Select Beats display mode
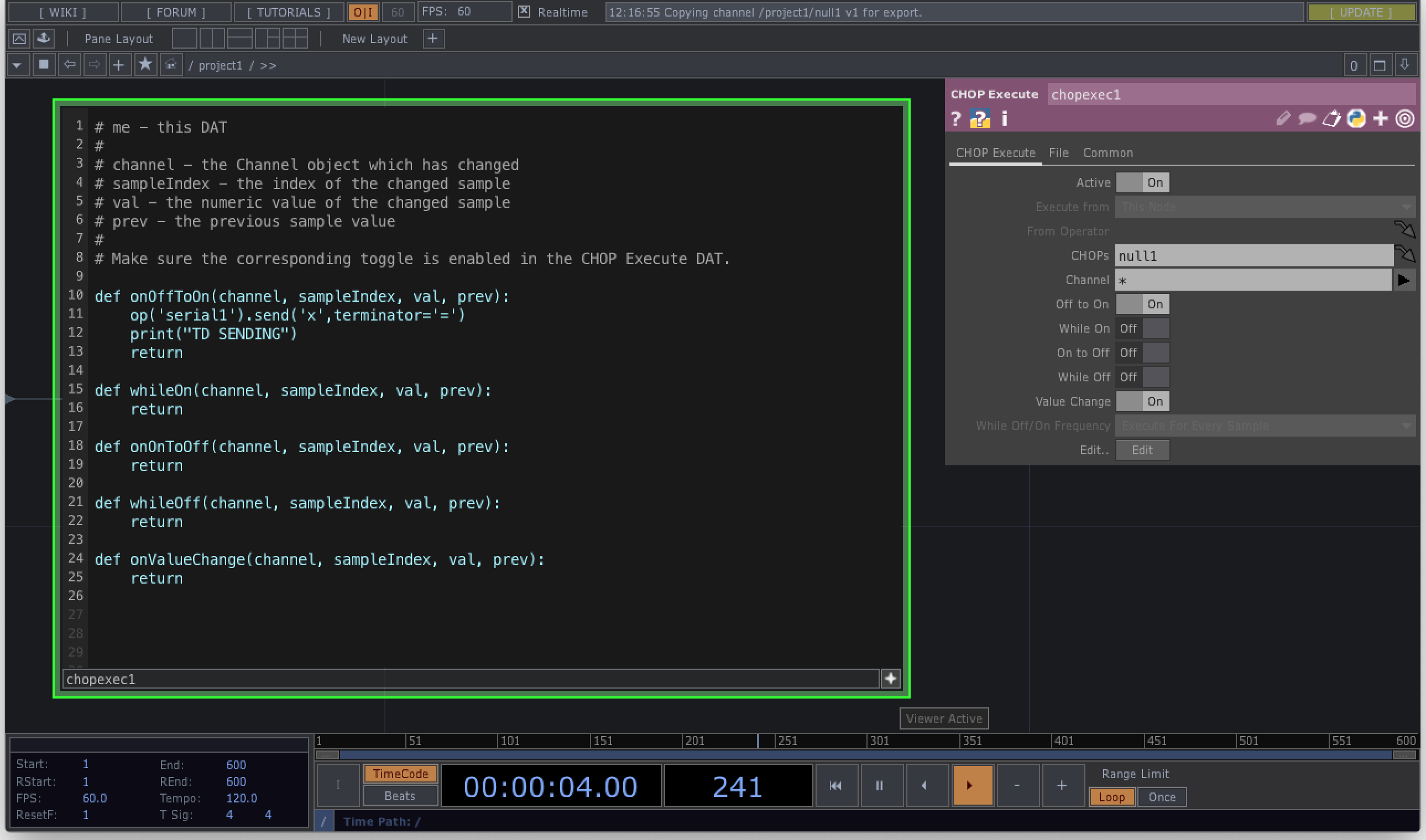The width and height of the screenshot is (1426, 840). [400, 796]
